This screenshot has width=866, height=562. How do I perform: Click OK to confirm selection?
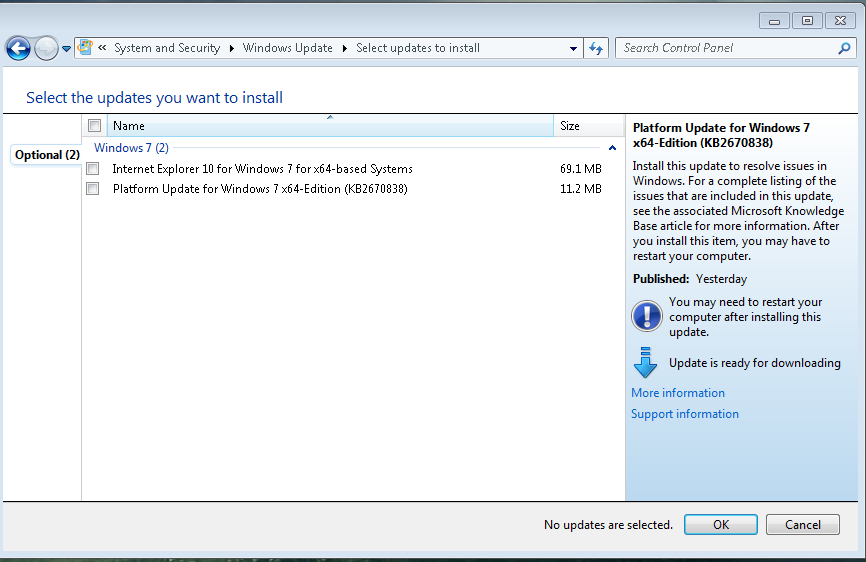coord(721,524)
